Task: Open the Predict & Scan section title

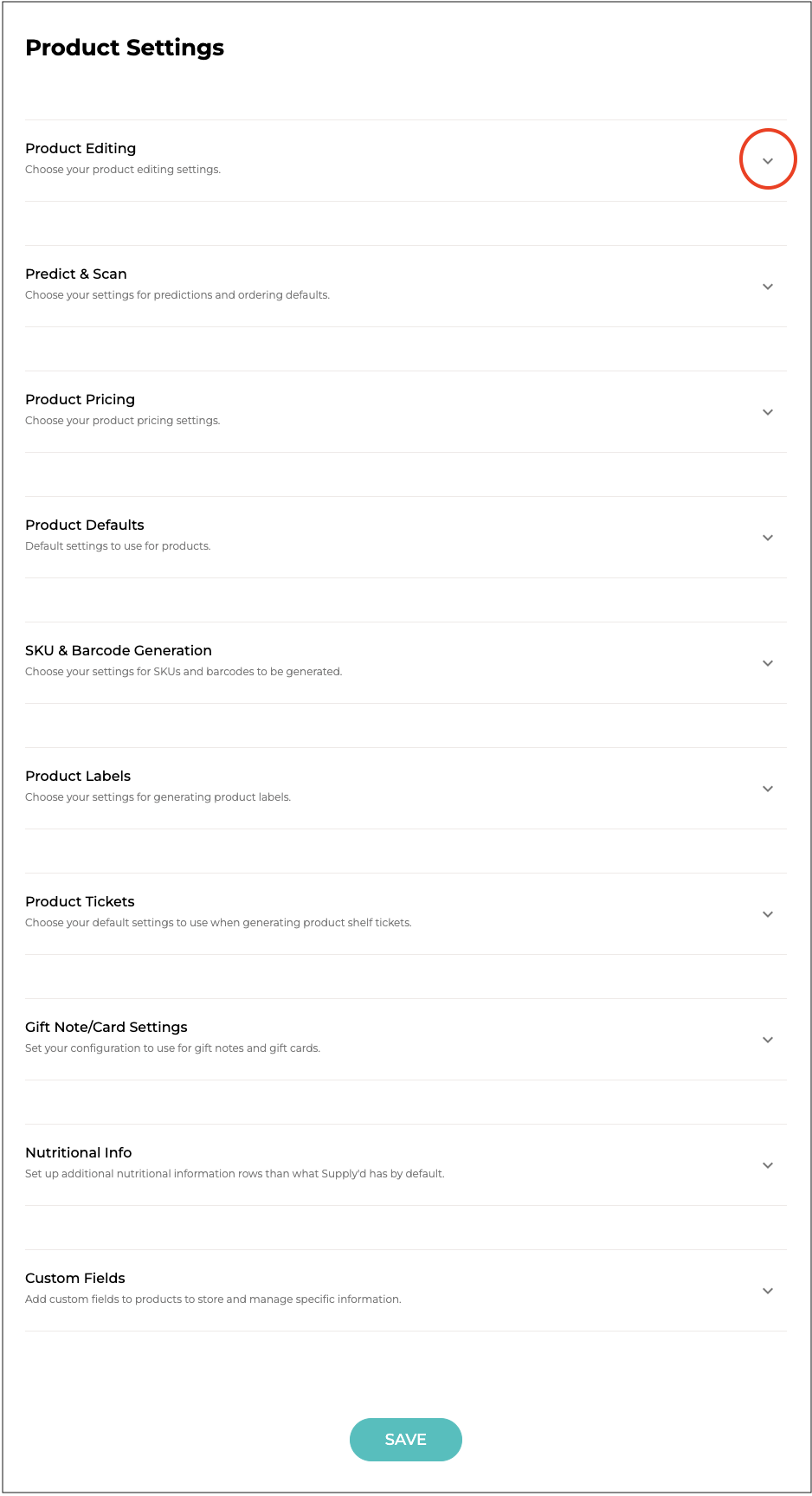Action: coord(76,274)
